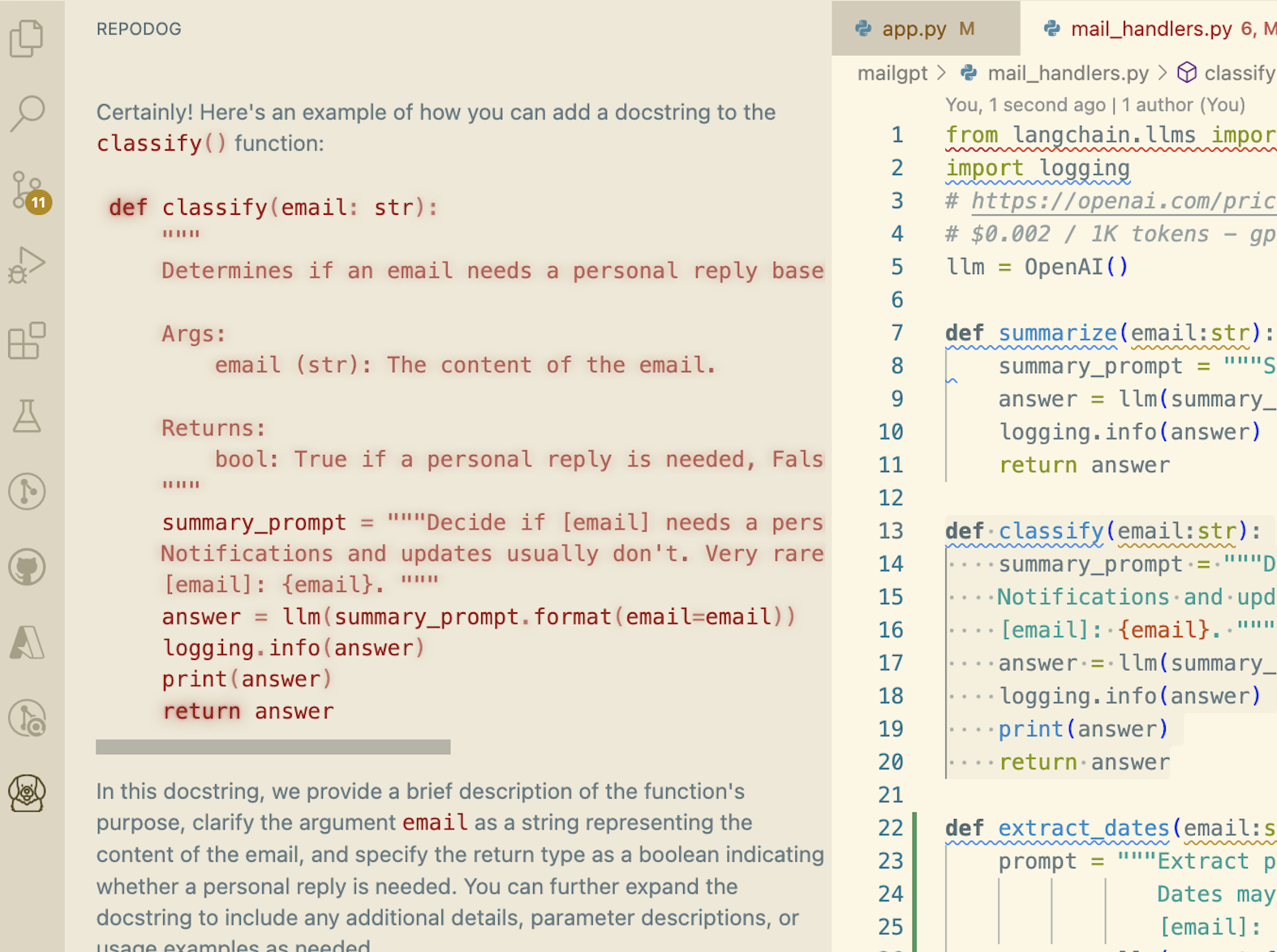Click the blame annotation 'You, 1 second ago'

point(1025,105)
